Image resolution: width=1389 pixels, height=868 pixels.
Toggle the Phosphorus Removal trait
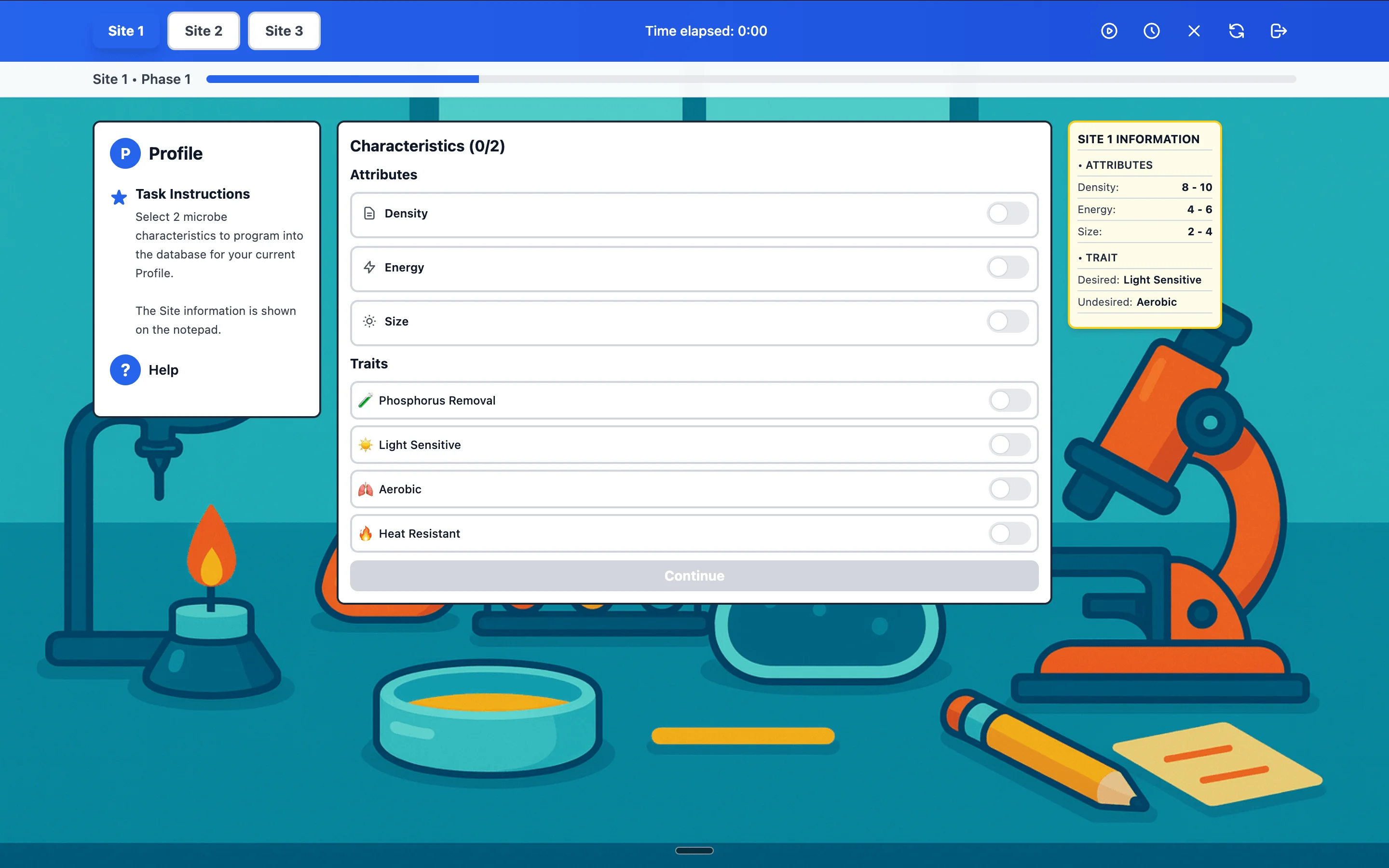[1009, 401]
